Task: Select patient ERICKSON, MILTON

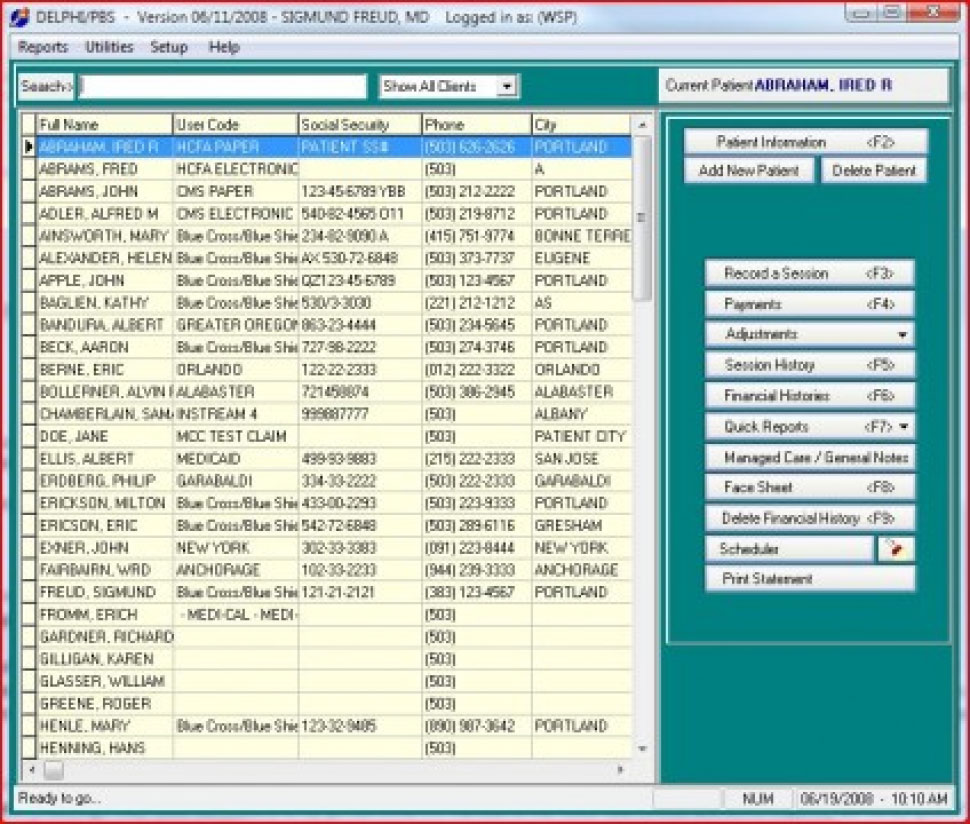Action: click(x=105, y=503)
